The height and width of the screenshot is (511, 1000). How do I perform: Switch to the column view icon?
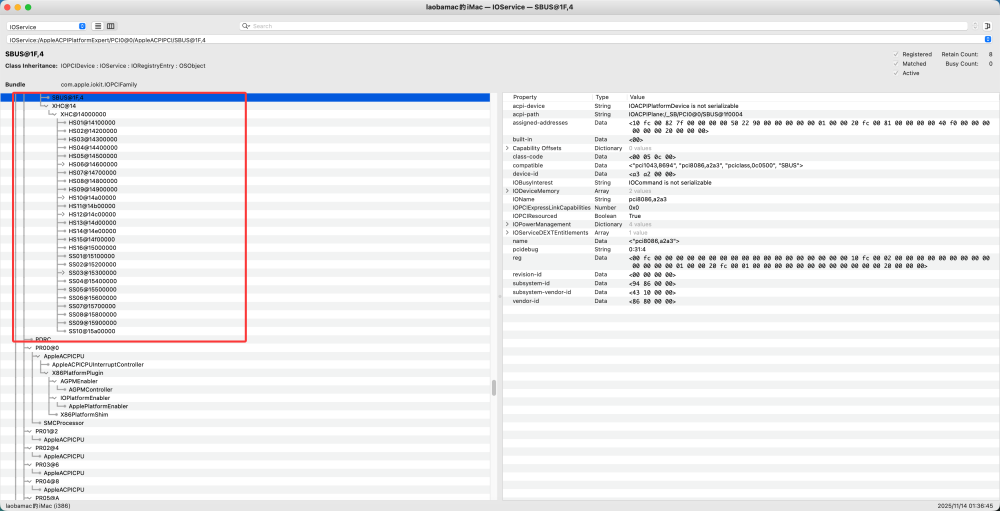[110, 26]
